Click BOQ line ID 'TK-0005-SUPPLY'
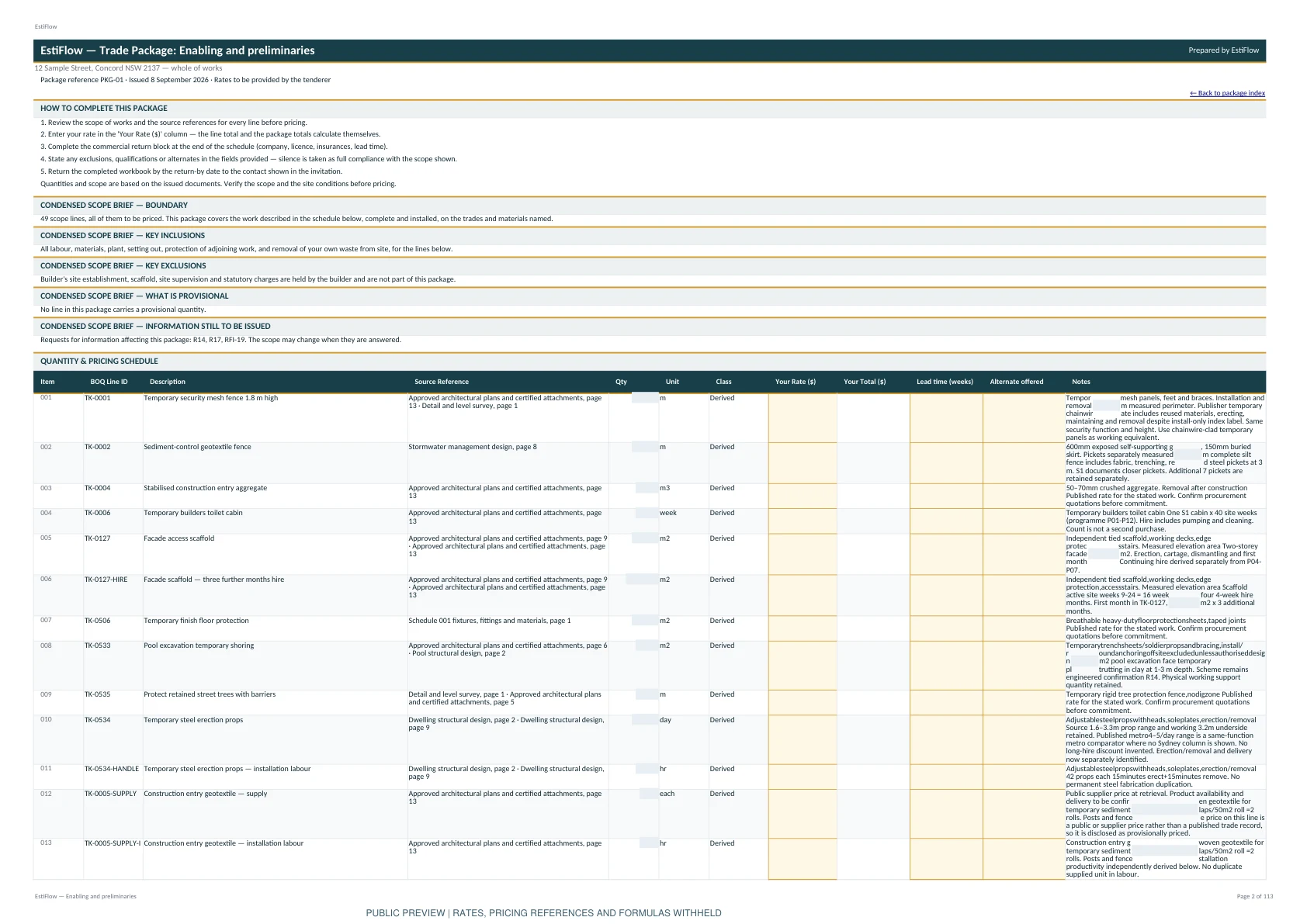The width and height of the screenshot is (1307, 924). (110, 794)
